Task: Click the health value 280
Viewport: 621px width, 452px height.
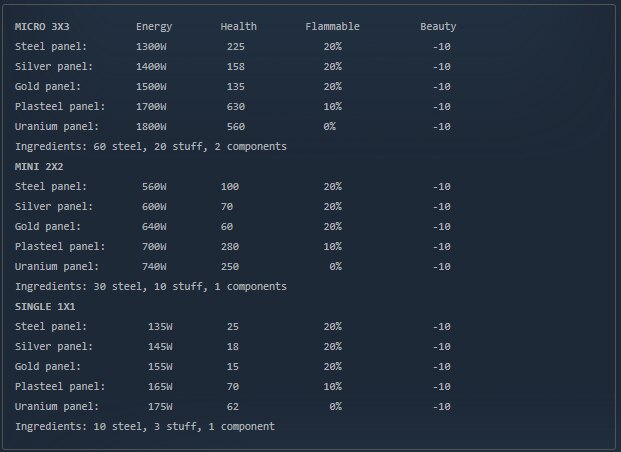Action: point(230,247)
